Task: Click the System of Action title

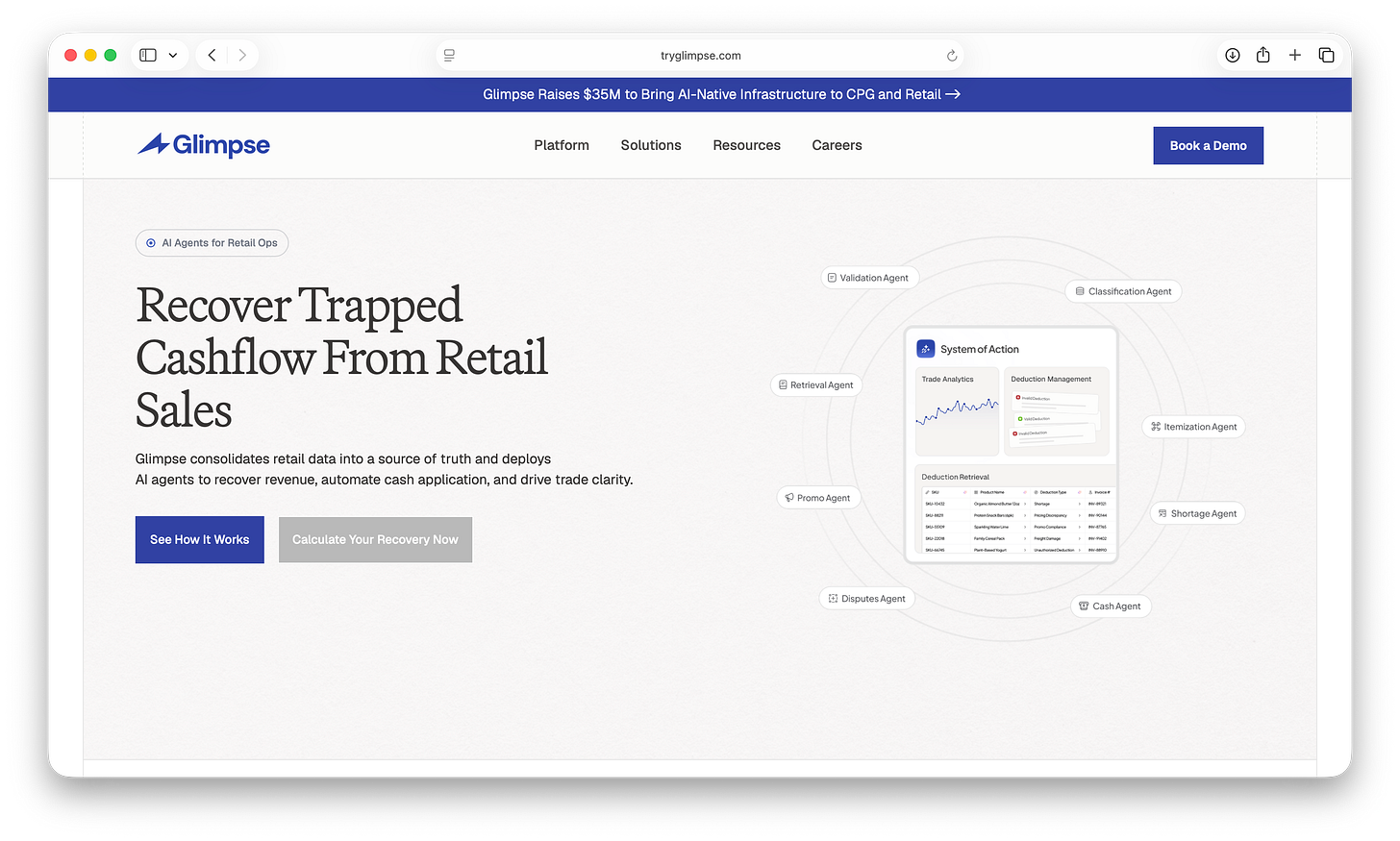Action: click(980, 350)
